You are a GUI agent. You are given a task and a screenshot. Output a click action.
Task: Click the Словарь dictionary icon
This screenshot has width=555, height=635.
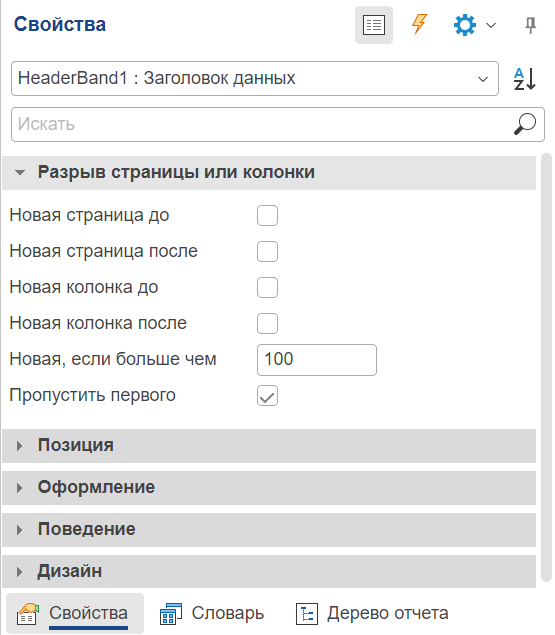tap(171, 613)
